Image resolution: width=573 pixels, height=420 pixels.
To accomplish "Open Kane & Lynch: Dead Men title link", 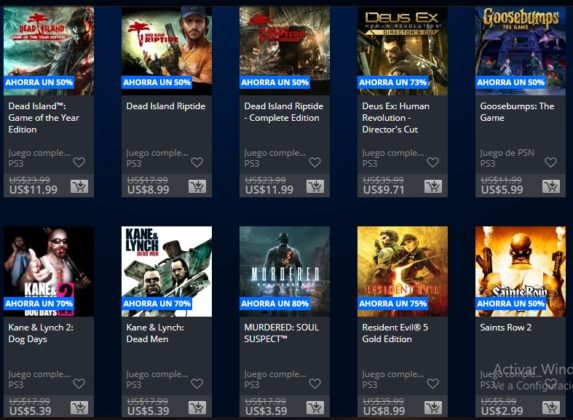I will [155, 333].
